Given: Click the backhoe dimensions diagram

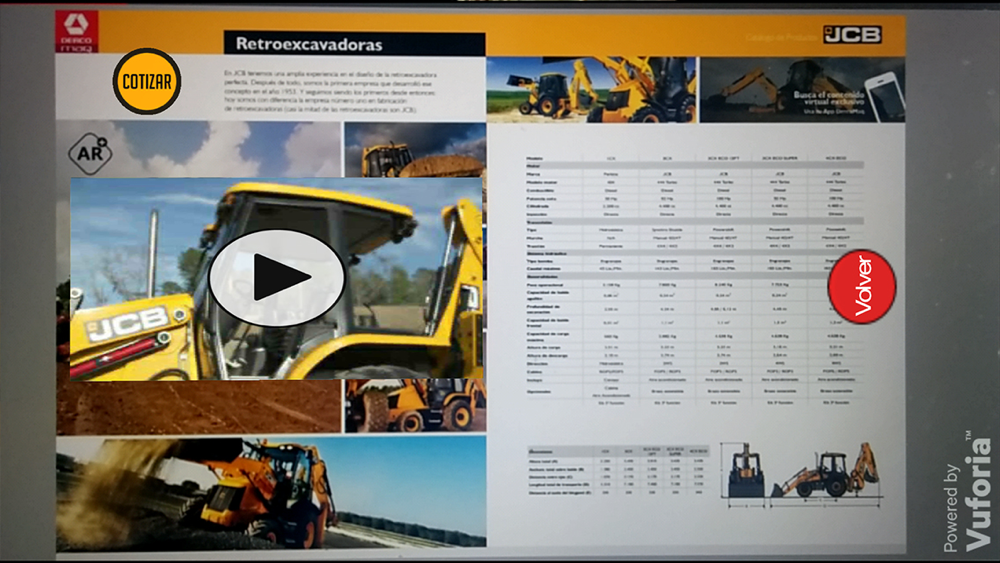Looking at the screenshot, I should (x=803, y=474).
